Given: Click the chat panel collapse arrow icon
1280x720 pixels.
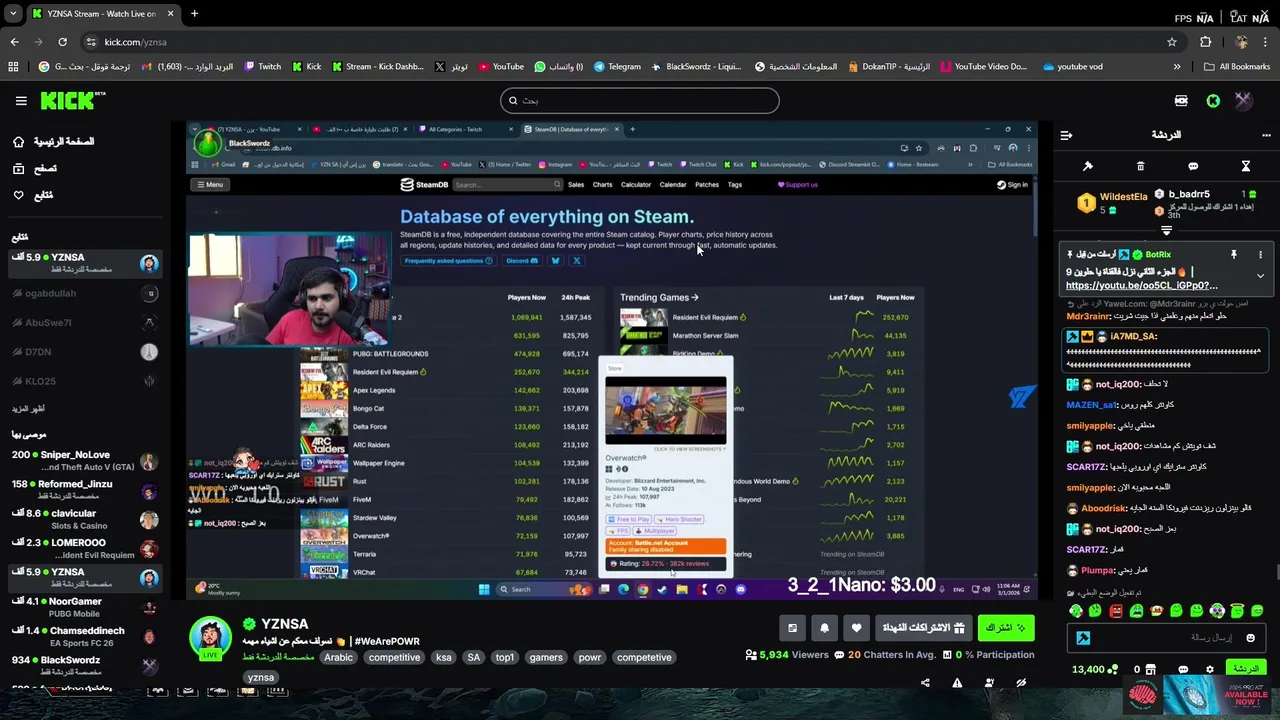Looking at the screenshot, I should pyautogui.click(x=1066, y=135).
